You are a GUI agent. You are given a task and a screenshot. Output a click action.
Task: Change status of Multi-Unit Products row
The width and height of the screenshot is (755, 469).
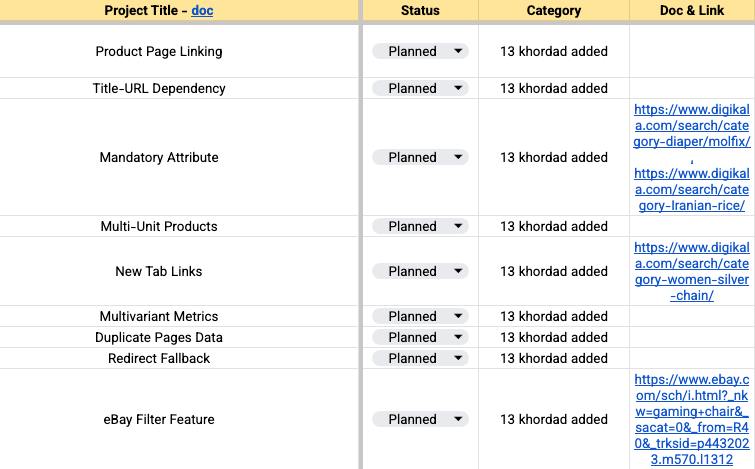(458, 226)
